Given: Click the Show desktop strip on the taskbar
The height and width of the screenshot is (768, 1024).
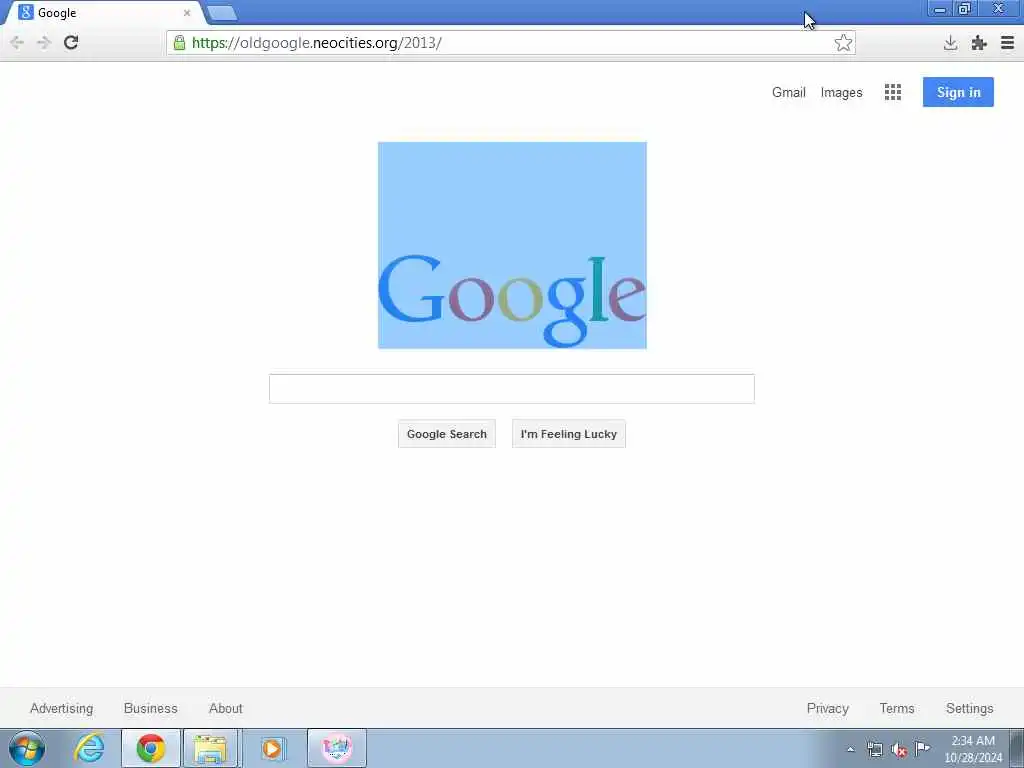Looking at the screenshot, I should tap(1017, 748).
